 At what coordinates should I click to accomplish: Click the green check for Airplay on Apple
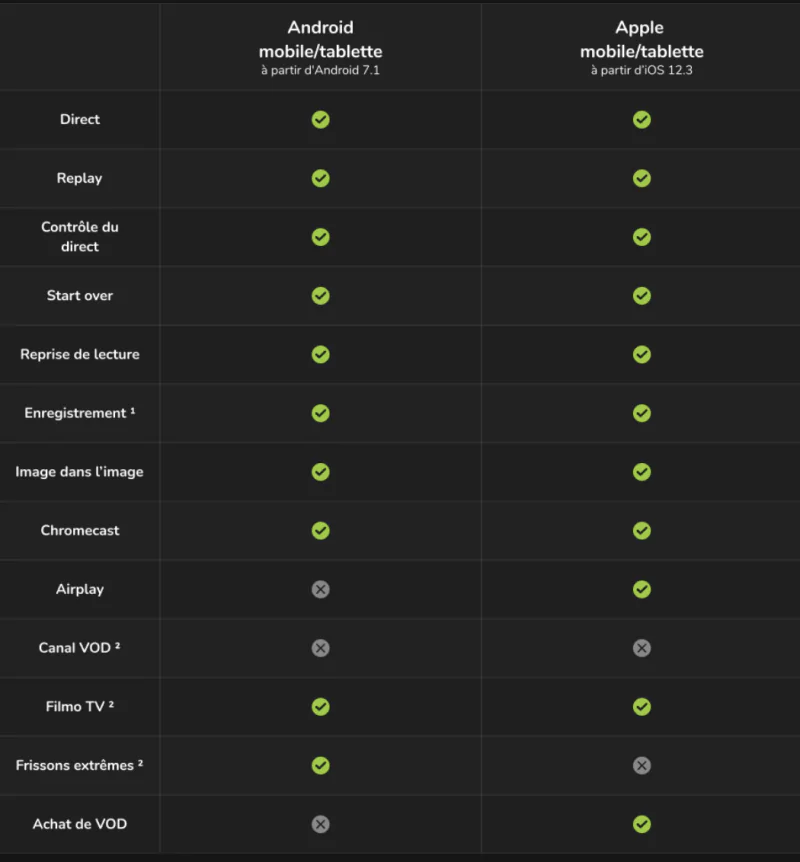(x=642, y=589)
